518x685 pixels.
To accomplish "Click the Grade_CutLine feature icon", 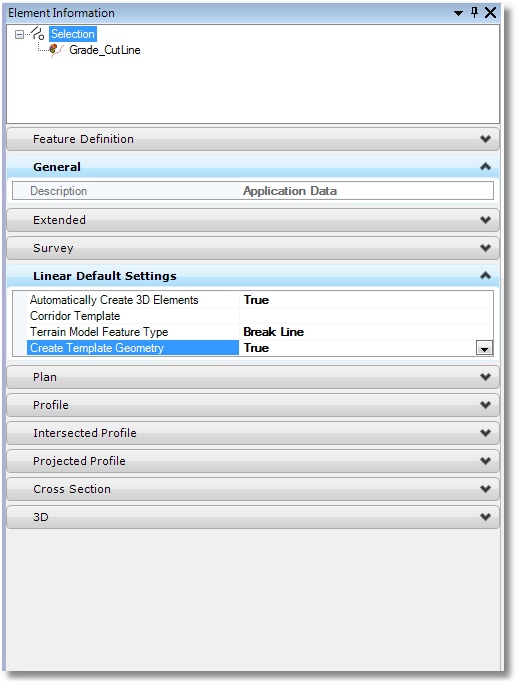I will (56, 50).
